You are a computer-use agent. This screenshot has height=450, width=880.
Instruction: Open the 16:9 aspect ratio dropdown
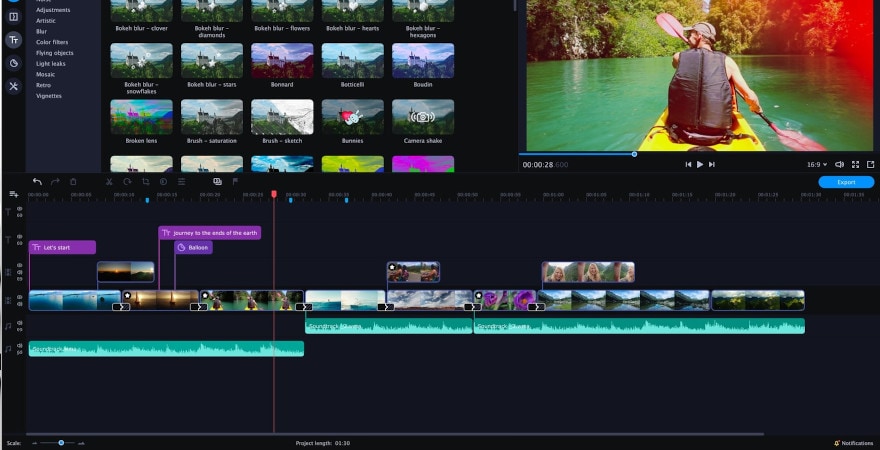pyautogui.click(x=816, y=164)
